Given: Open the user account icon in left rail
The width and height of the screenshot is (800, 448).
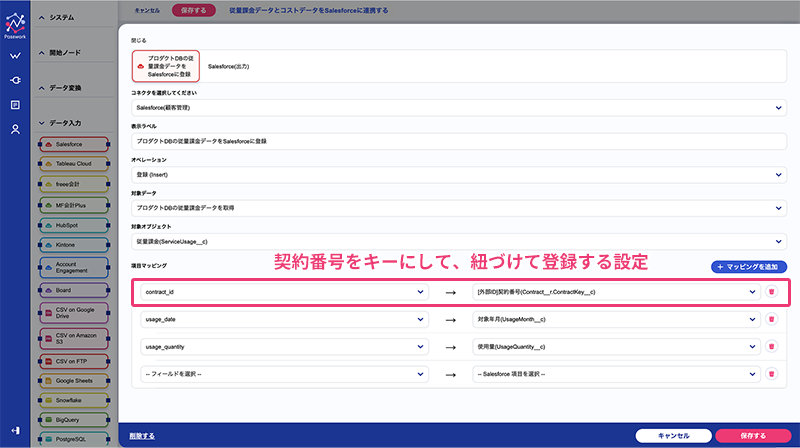Looking at the screenshot, I should click(x=15, y=129).
